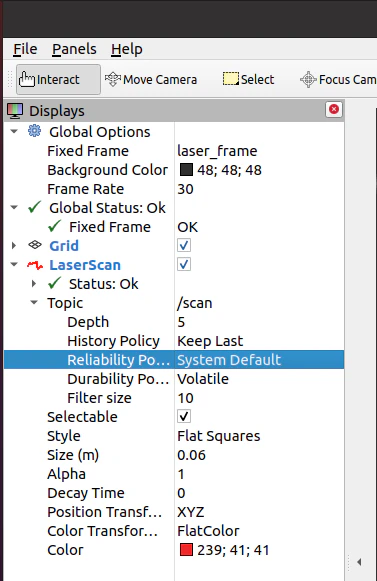Screen dimensions: 377x581
Task: Select the Interact tool
Action: coord(58,79)
